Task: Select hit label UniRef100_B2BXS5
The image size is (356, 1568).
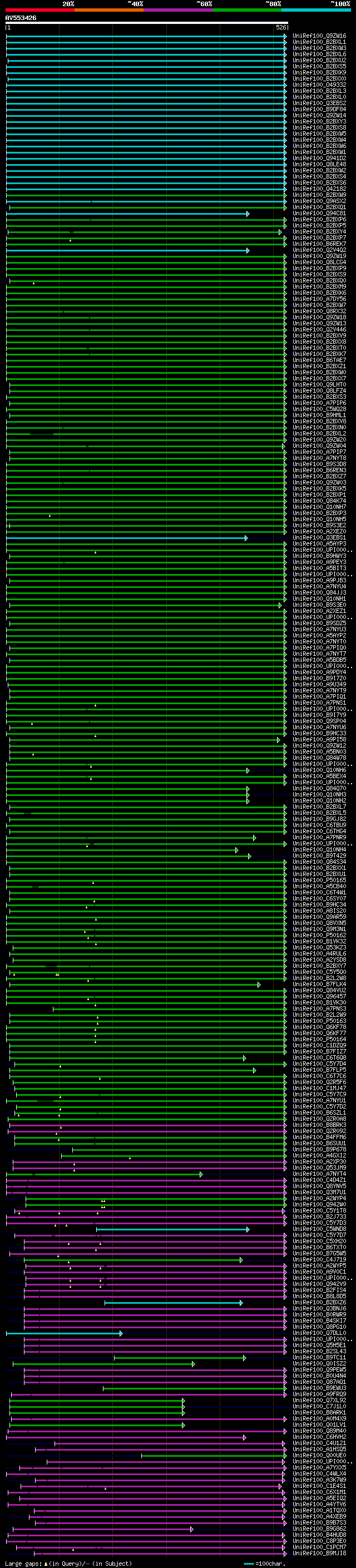Action: coord(319,66)
